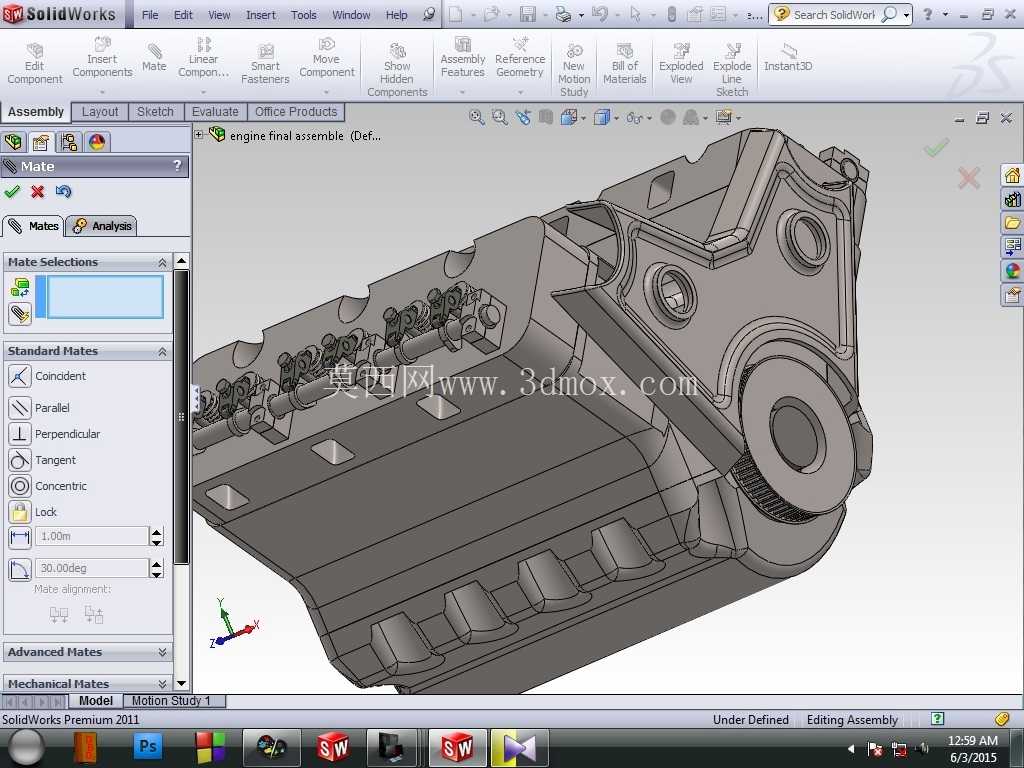Toggle the Perpendicular mate button
The image size is (1024, 768).
pos(20,434)
